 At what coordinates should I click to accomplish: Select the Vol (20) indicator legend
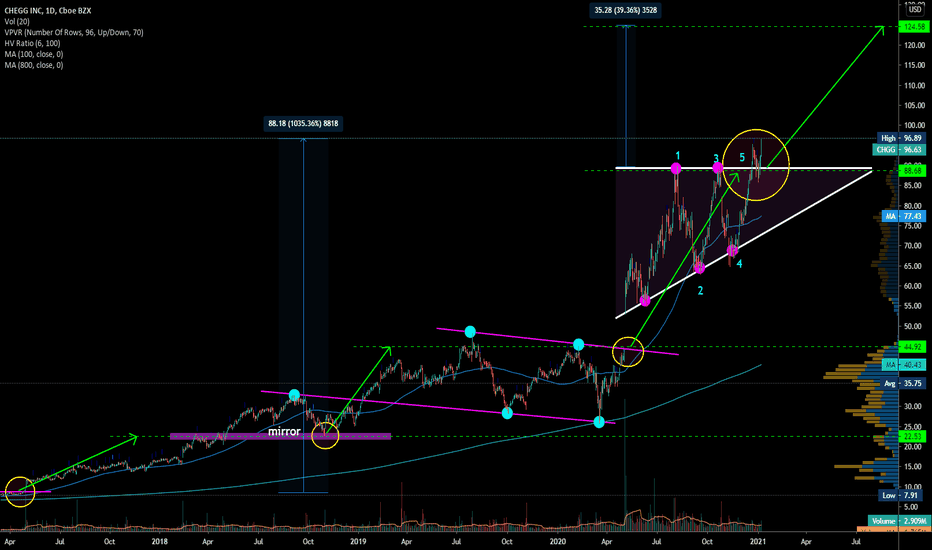[17, 21]
